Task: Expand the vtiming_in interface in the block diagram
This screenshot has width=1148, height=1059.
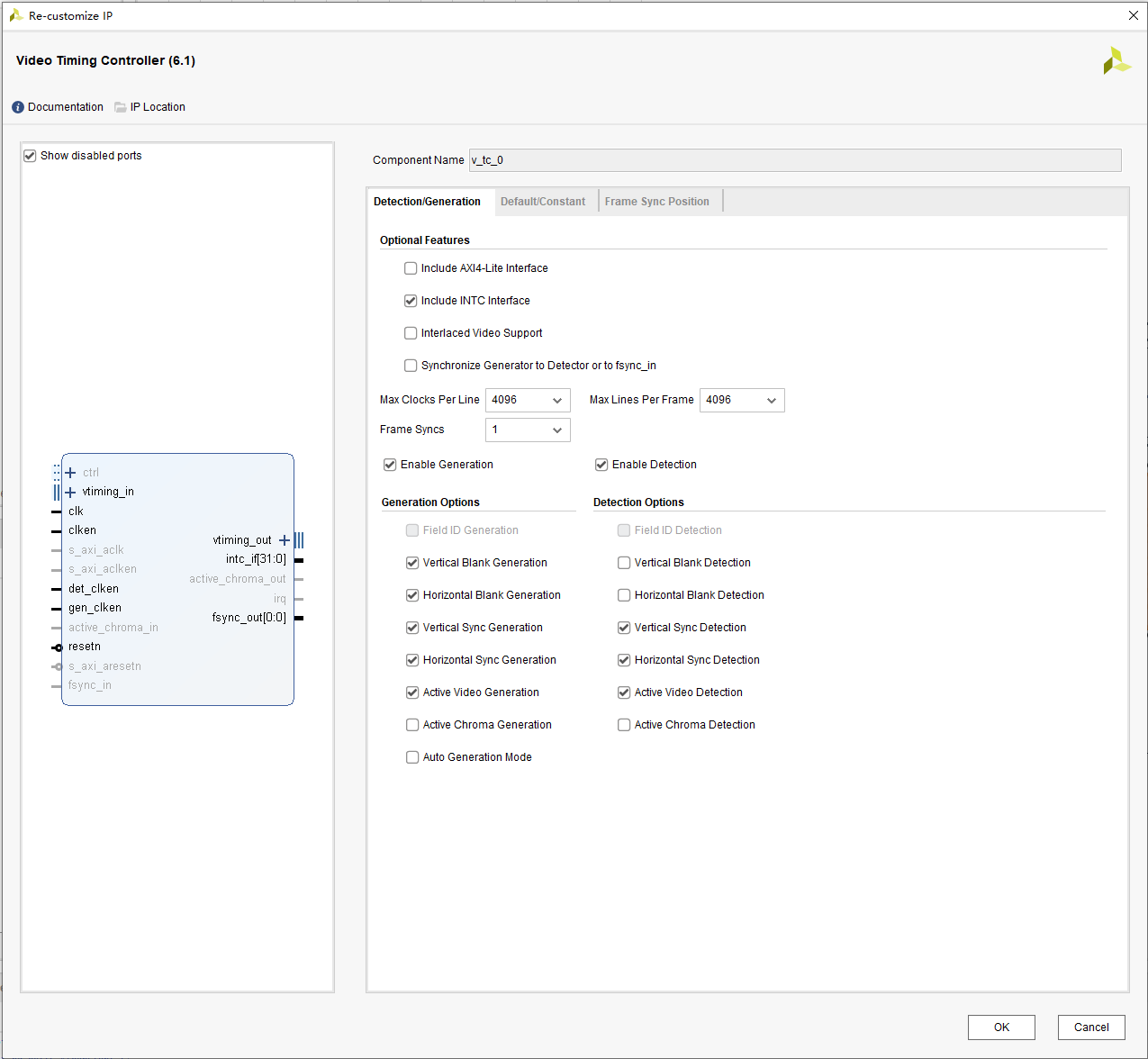Action: pyautogui.click(x=70, y=492)
